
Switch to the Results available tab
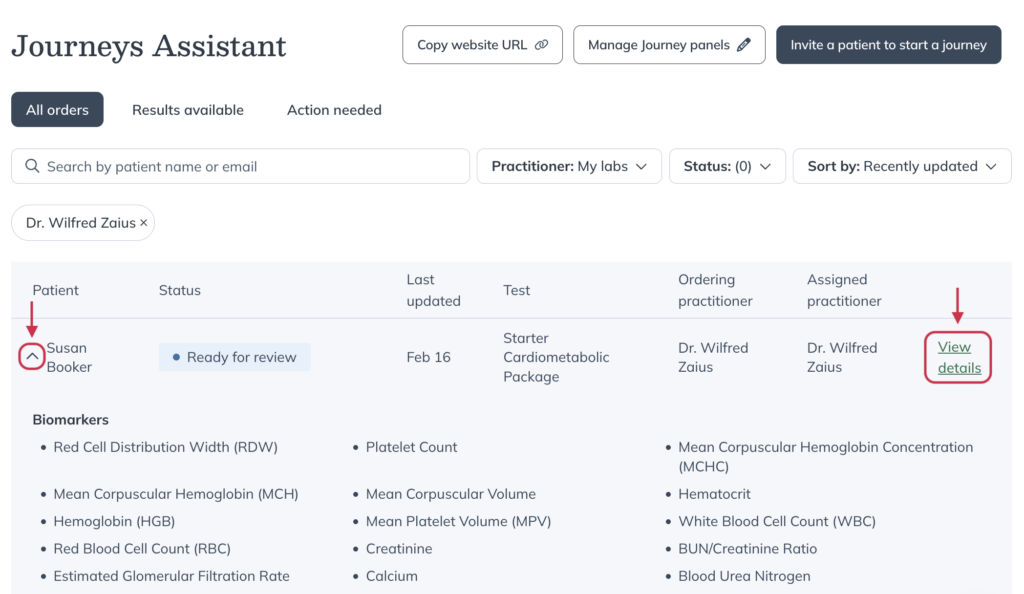[187, 110]
